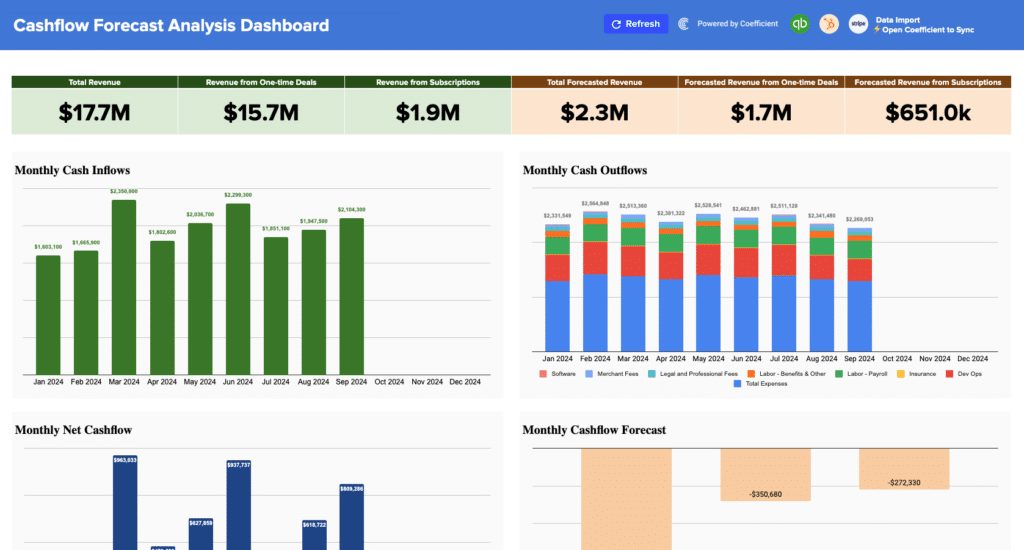Click the Software legend color swatch
Viewport: 1024px width, 550px height.
point(543,374)
